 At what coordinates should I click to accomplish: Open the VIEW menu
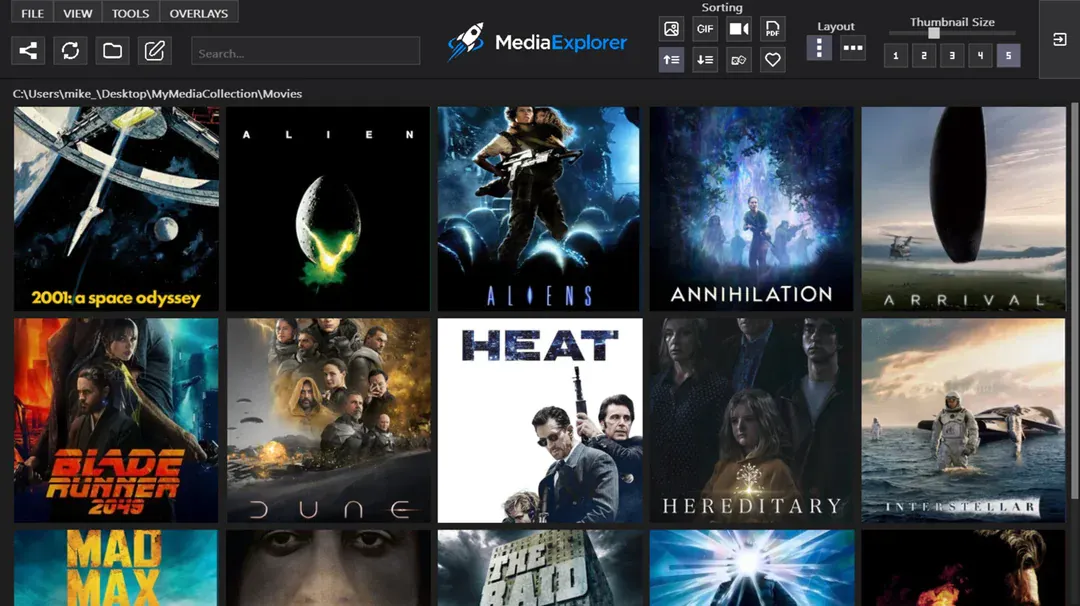click(x=78, y=13)
